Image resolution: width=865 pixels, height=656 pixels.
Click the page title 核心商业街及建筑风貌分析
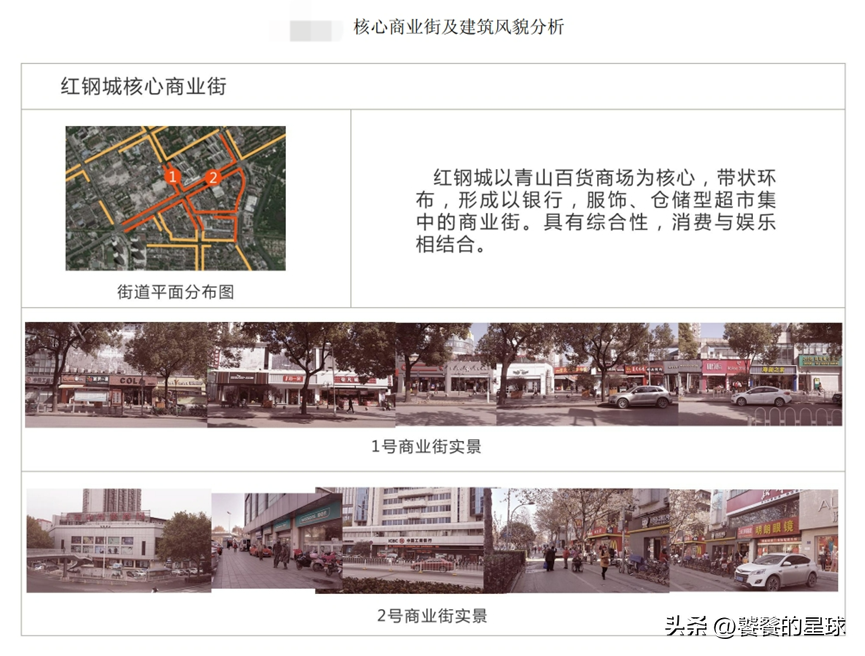click(459, 28)
